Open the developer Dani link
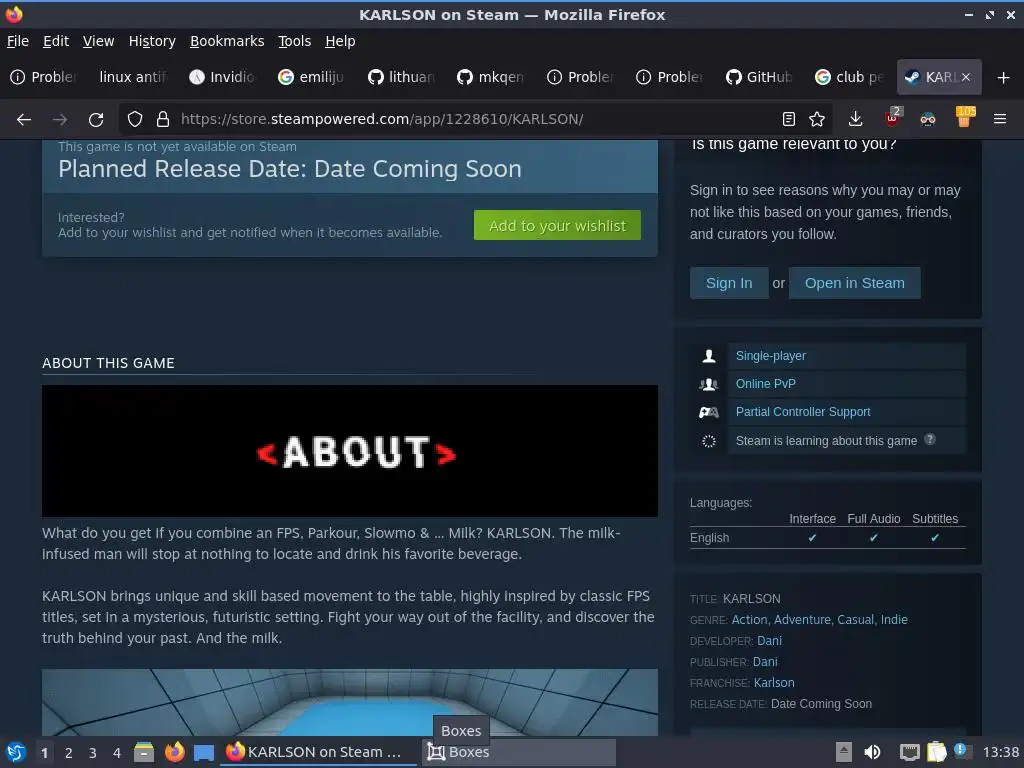The width and height of the screenshot is (1024, 768). [769, 641]
